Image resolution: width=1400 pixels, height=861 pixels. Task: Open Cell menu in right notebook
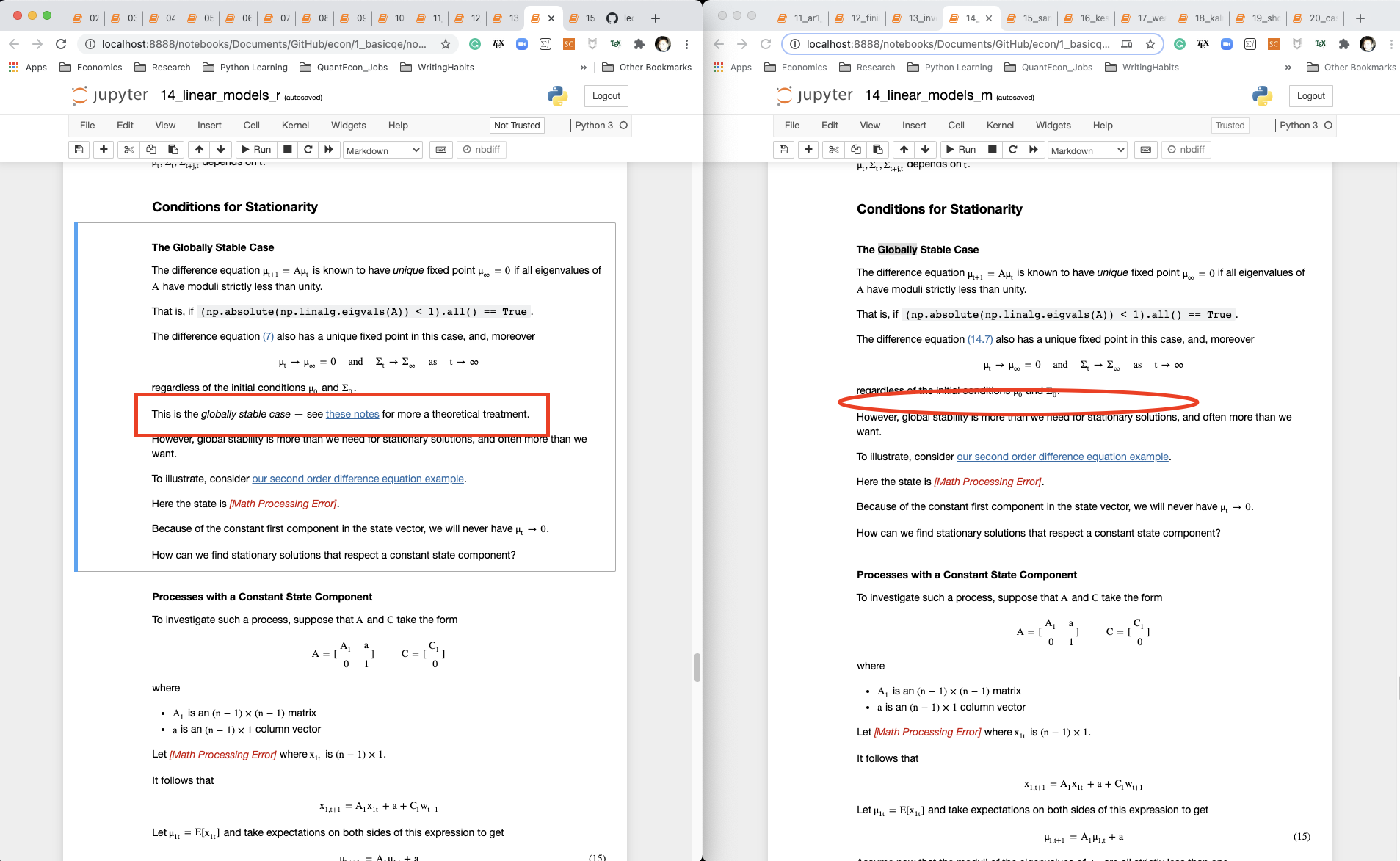pyautogui.click(x=957, y=125)
